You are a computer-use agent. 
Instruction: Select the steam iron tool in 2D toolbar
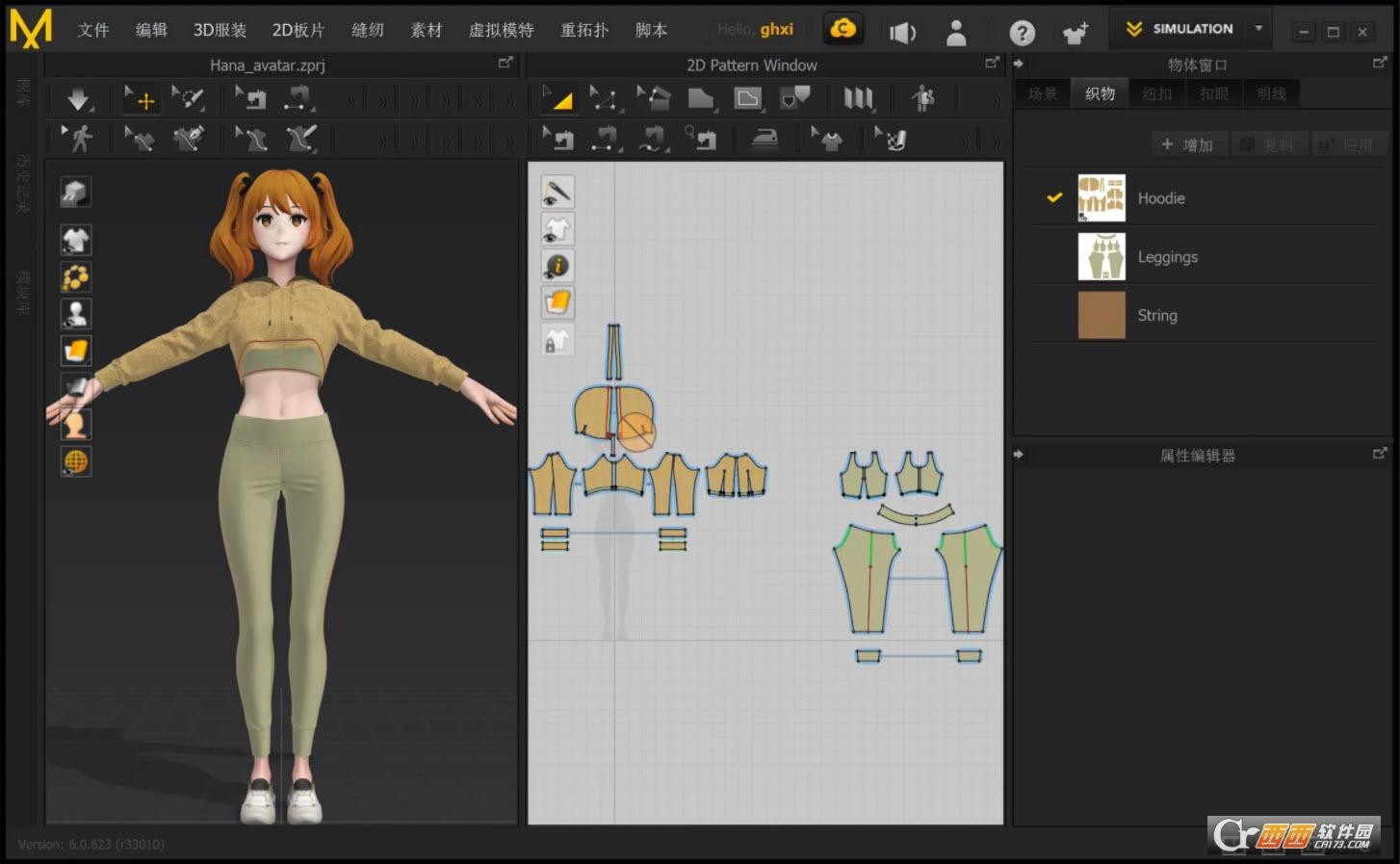[x=765, y=139]
